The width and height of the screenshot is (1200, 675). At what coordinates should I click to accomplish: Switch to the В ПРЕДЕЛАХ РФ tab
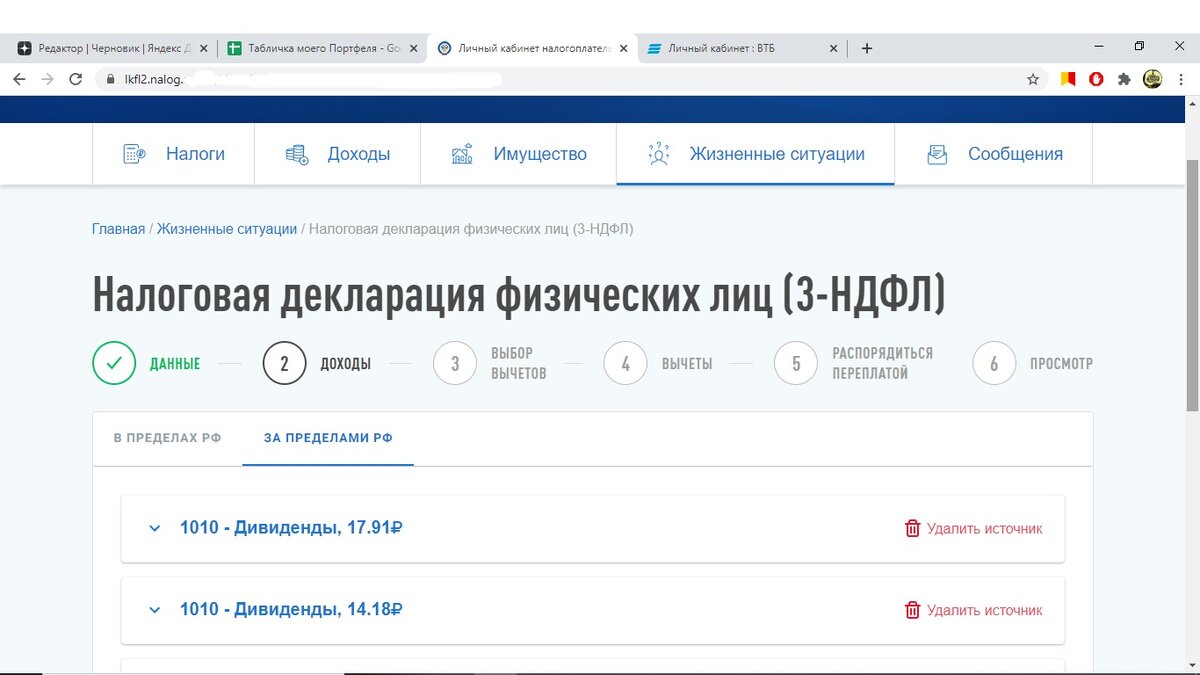[165, 438]
